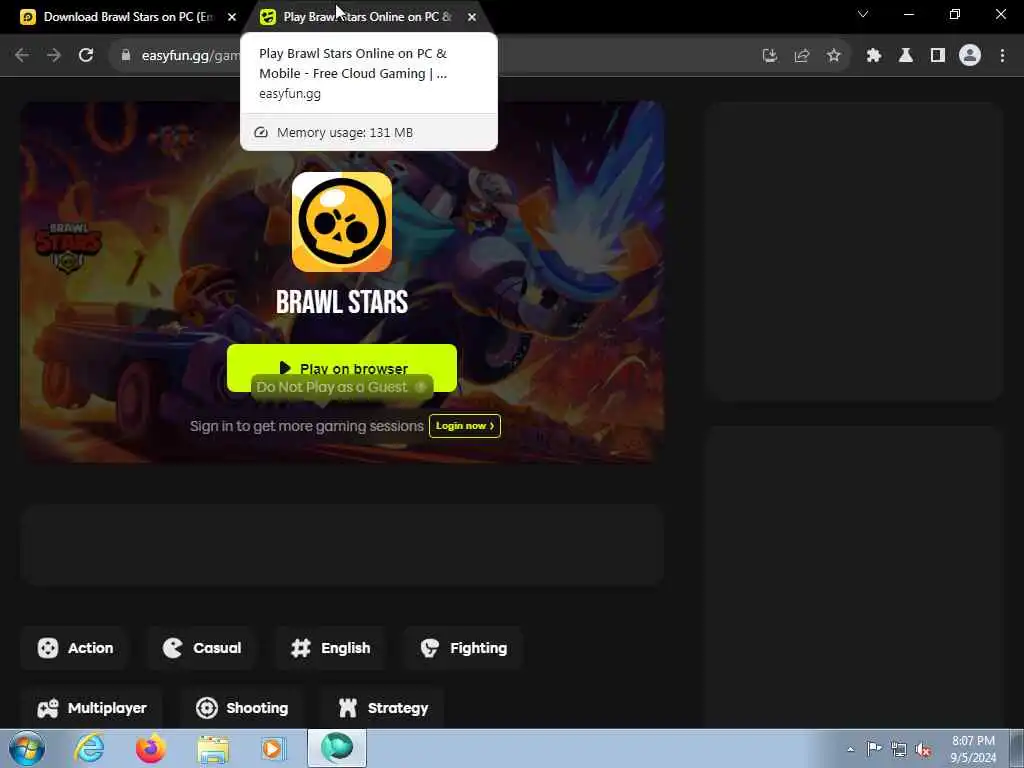Open the tab search chevron

tap(863, 14)
